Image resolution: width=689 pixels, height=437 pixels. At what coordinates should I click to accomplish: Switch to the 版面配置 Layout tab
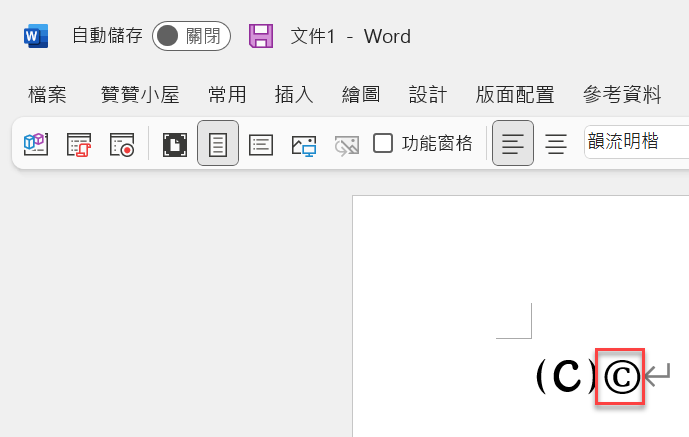tap(515, 94)
